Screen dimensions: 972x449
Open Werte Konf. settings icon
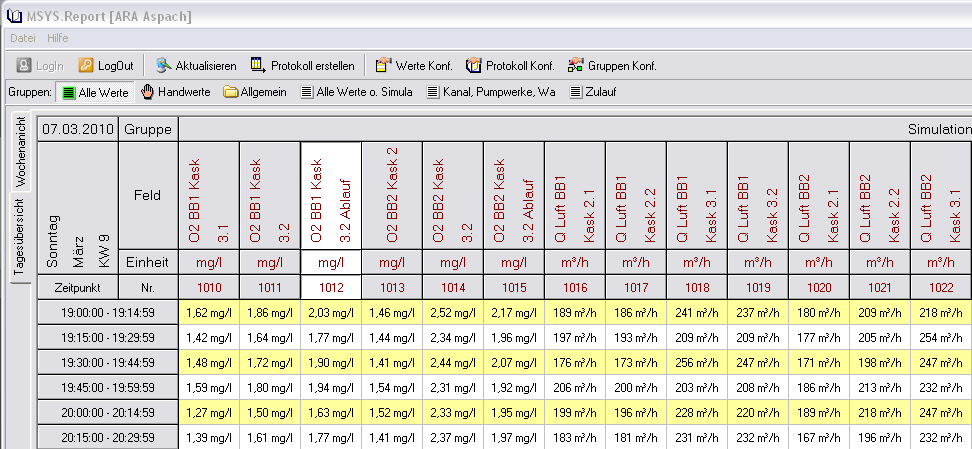[x=383, y=66]
